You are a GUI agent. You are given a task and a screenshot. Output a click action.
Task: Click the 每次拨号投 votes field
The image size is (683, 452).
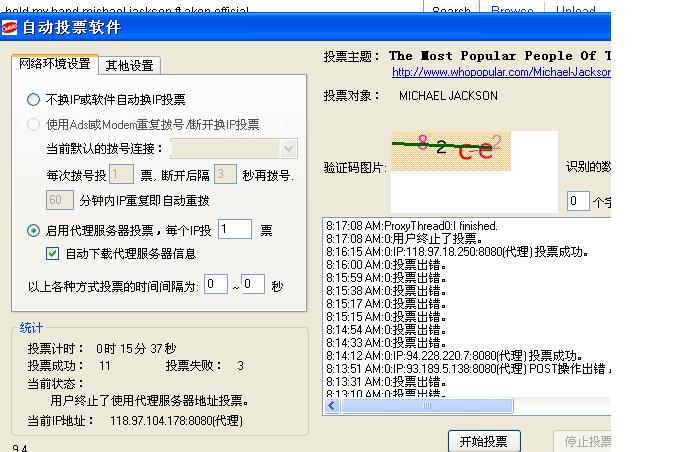[x=121, y=175]
